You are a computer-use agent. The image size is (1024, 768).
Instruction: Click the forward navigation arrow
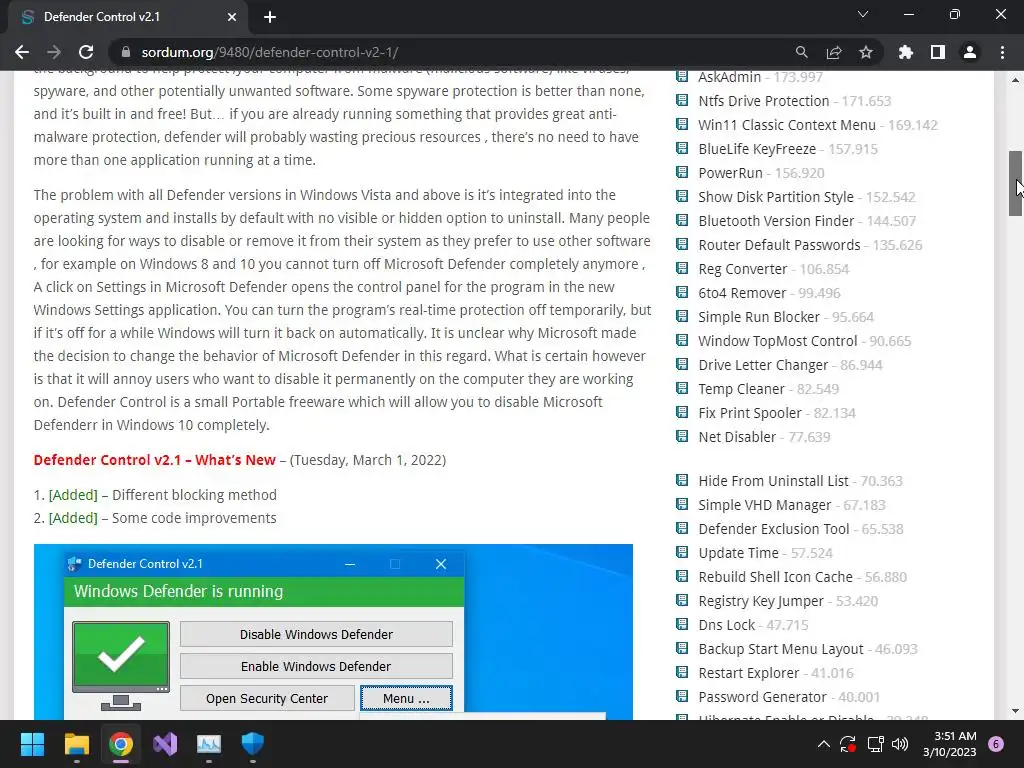tap(54, 52)
